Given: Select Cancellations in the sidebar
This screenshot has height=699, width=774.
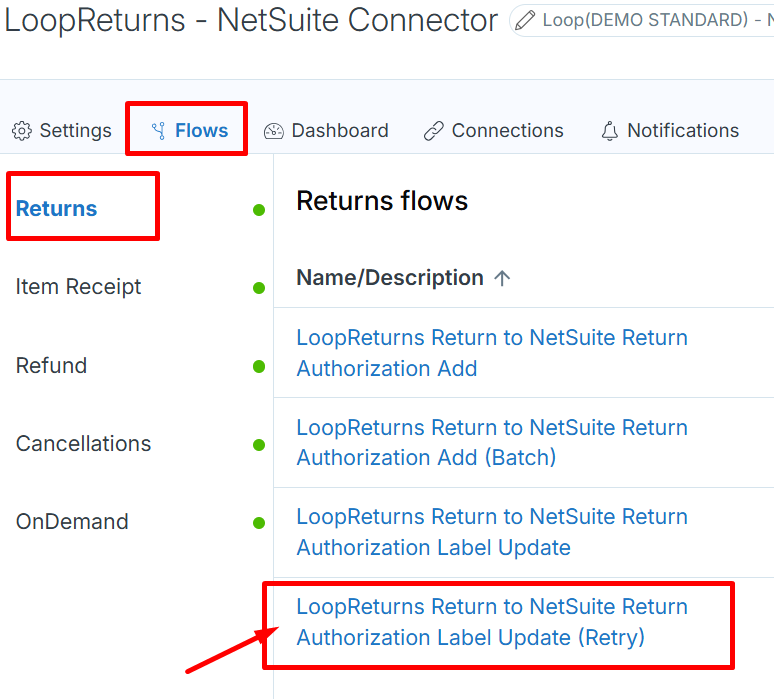Looking at the screenshot, I should tap(83, 444).
